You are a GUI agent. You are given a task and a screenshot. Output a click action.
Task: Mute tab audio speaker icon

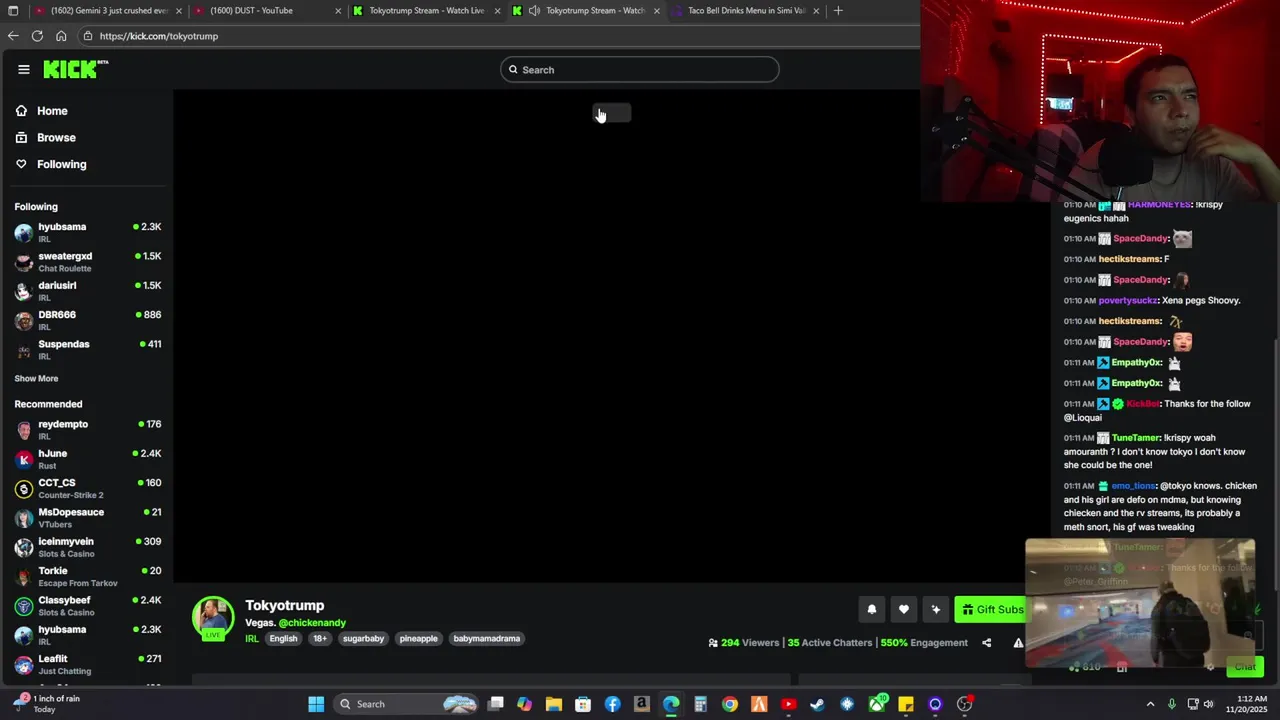coord(534,11)
